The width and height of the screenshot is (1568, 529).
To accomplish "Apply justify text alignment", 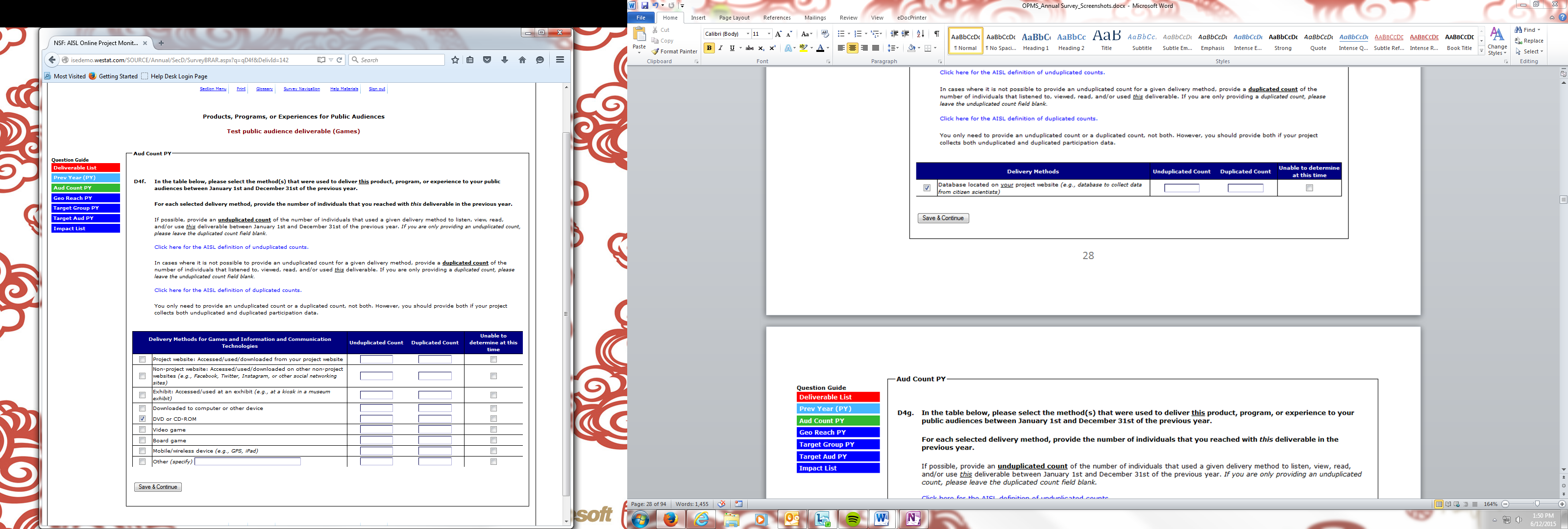I will point(875,48).
